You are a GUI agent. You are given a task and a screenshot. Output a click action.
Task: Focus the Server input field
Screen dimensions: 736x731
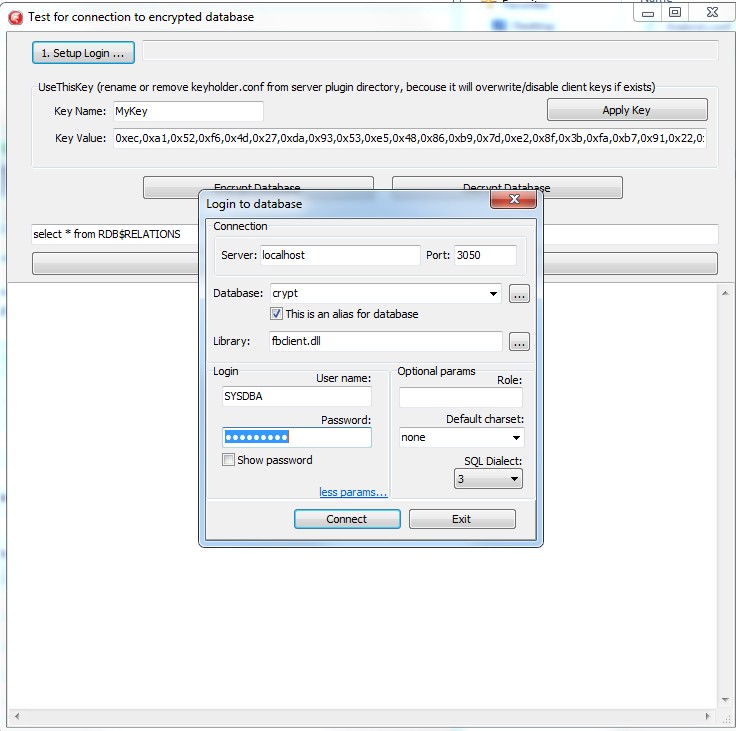click(340, 255)
